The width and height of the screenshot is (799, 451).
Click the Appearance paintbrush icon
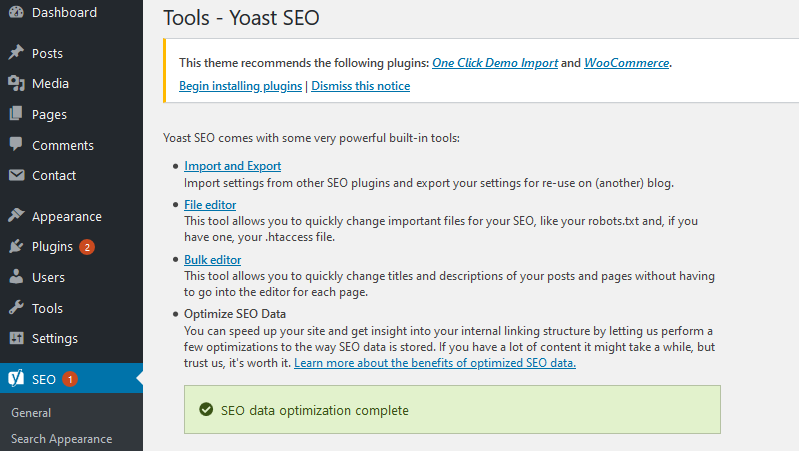coord(16,216)
